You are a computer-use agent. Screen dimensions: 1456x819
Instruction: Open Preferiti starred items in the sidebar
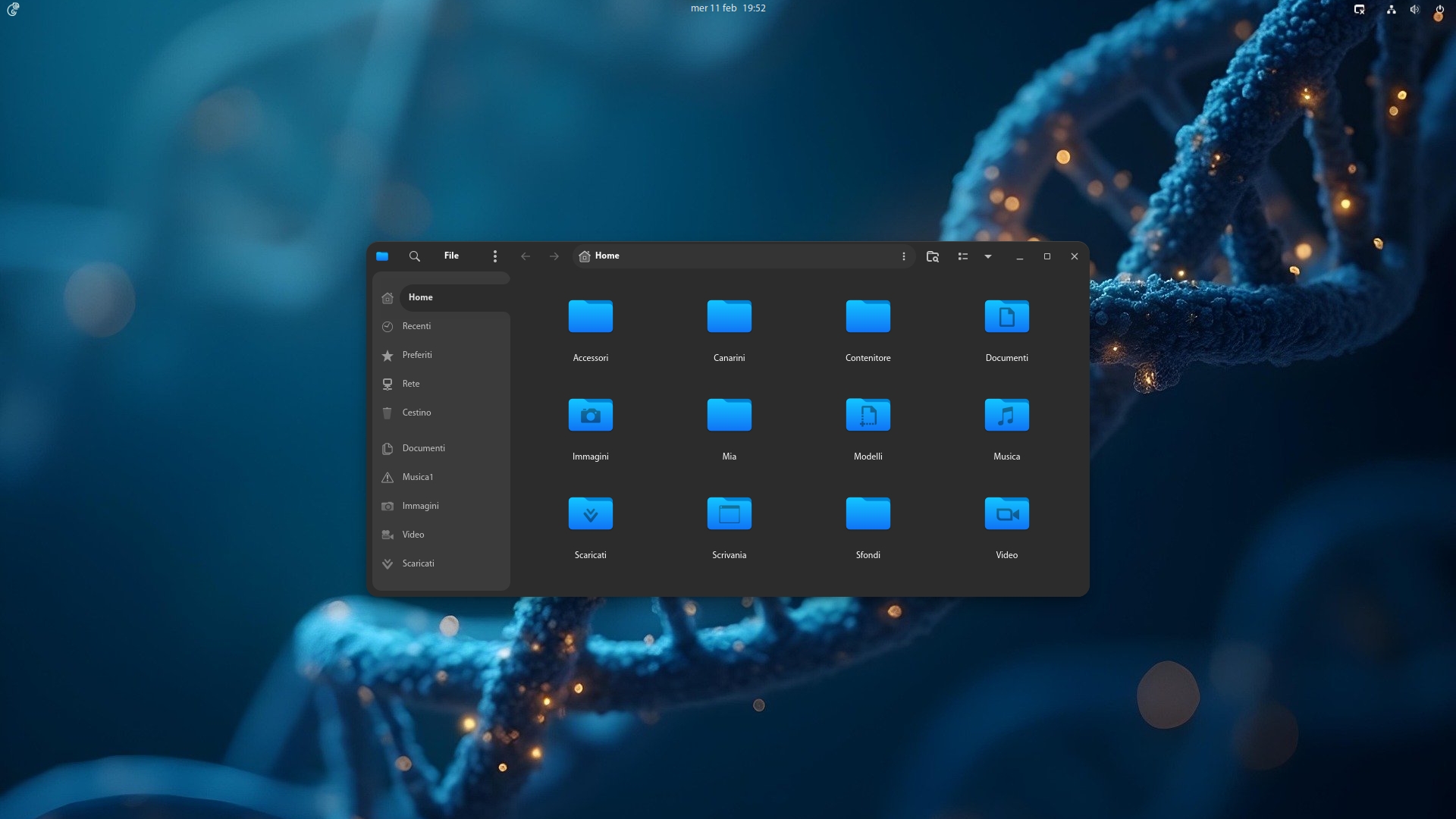tap(417, 355)
